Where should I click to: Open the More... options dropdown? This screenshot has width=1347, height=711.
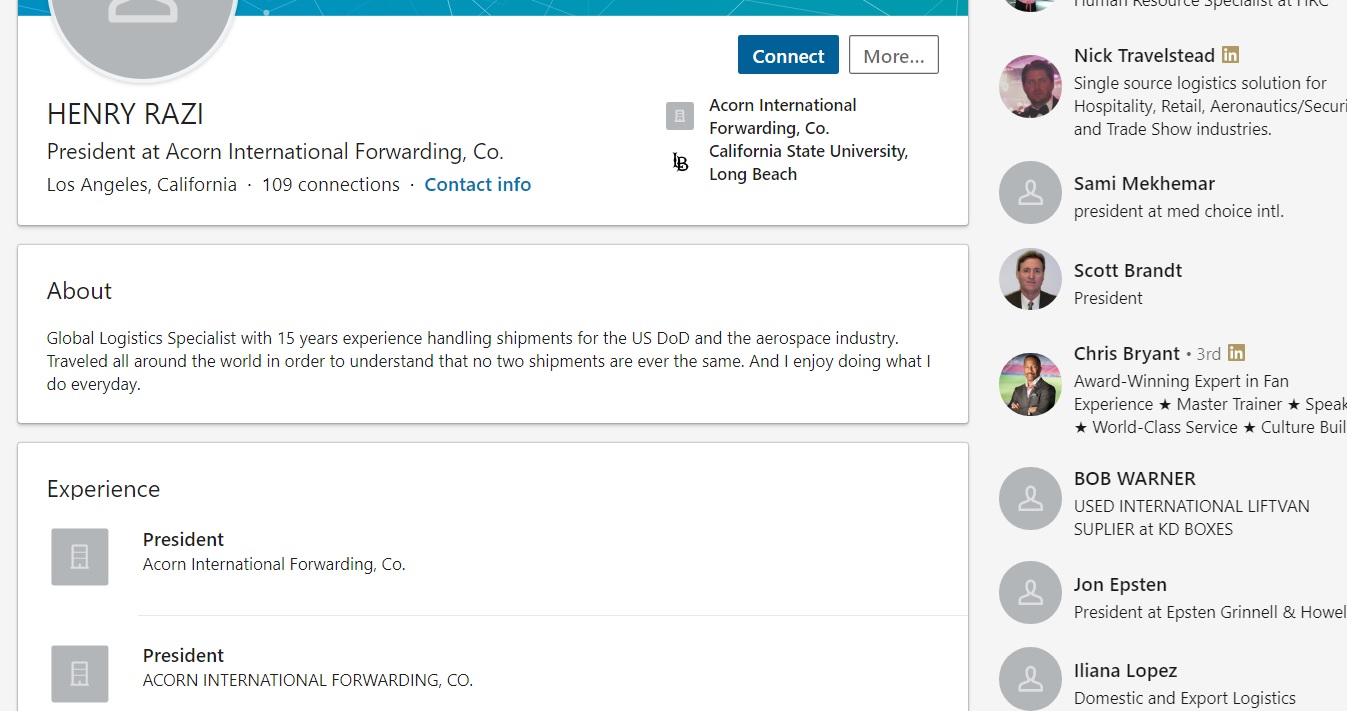pyautogui.click(x=893, y=56)
